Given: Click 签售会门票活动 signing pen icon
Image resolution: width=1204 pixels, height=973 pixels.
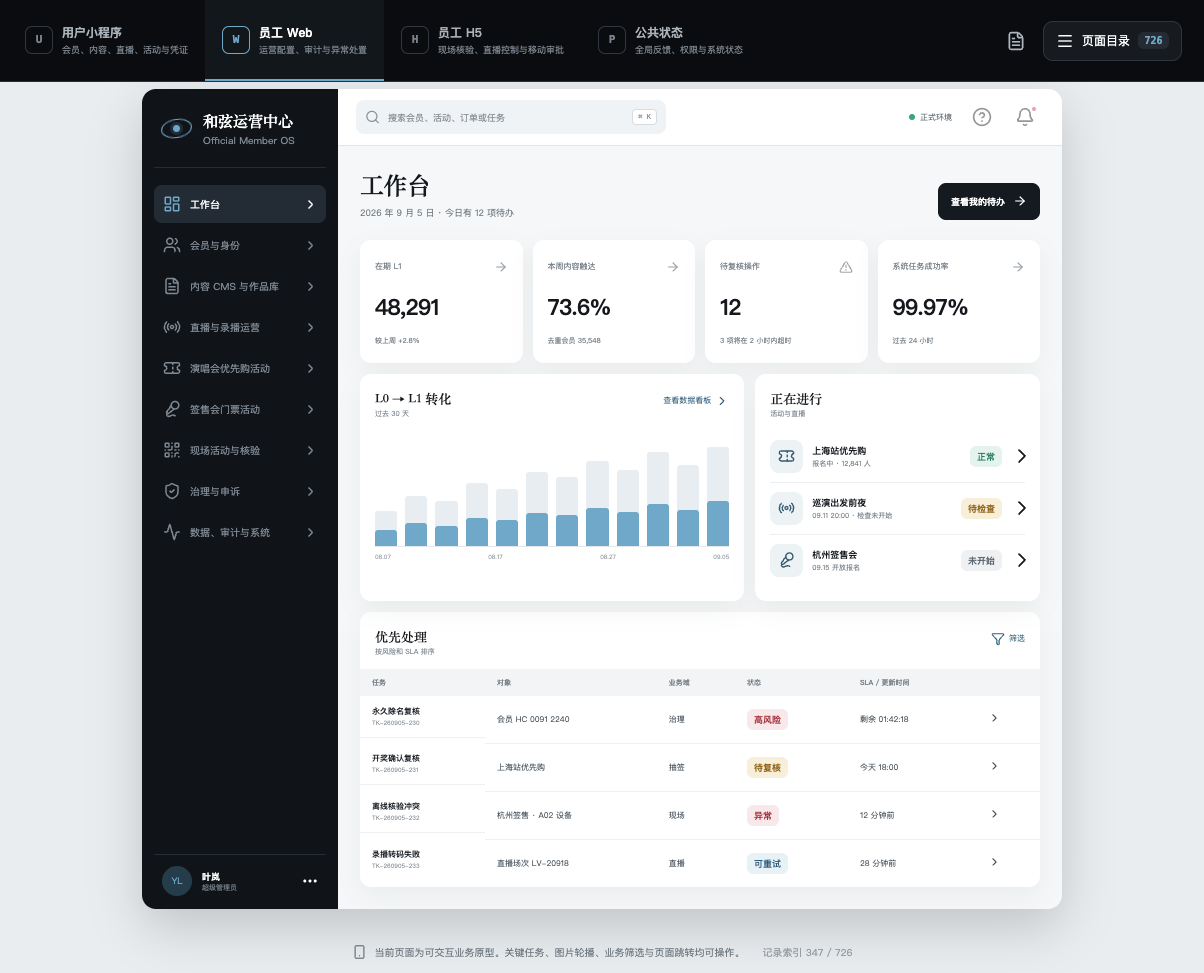Looking at the screenshot, I should click(172, 409).
